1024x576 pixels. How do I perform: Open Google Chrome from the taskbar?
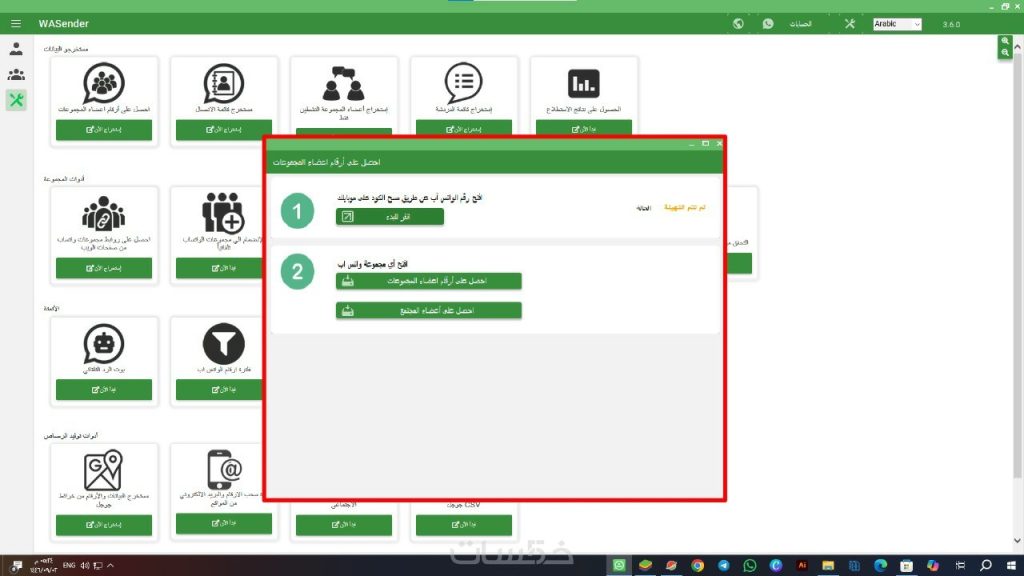697,566
